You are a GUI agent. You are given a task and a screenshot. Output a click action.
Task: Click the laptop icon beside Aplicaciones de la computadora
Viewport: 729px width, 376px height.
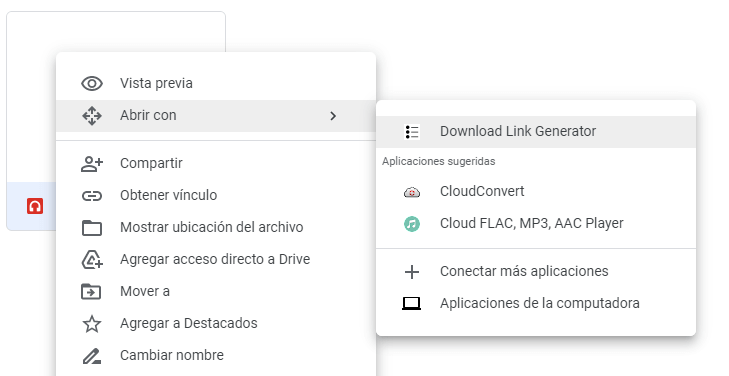point(411,304)
